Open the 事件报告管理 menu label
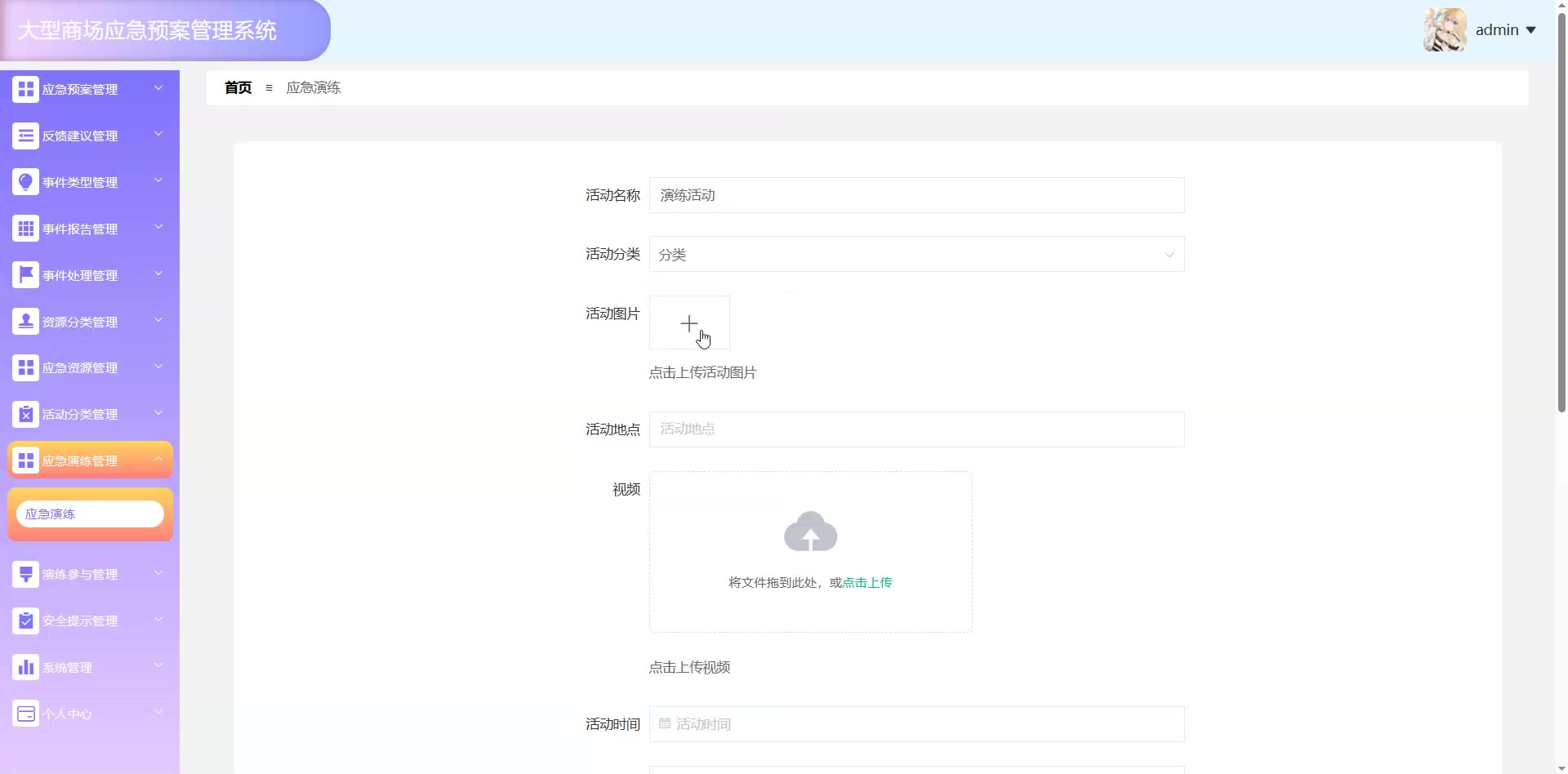The height and width of the screenshot is (774, 1568). click(80, 229)
